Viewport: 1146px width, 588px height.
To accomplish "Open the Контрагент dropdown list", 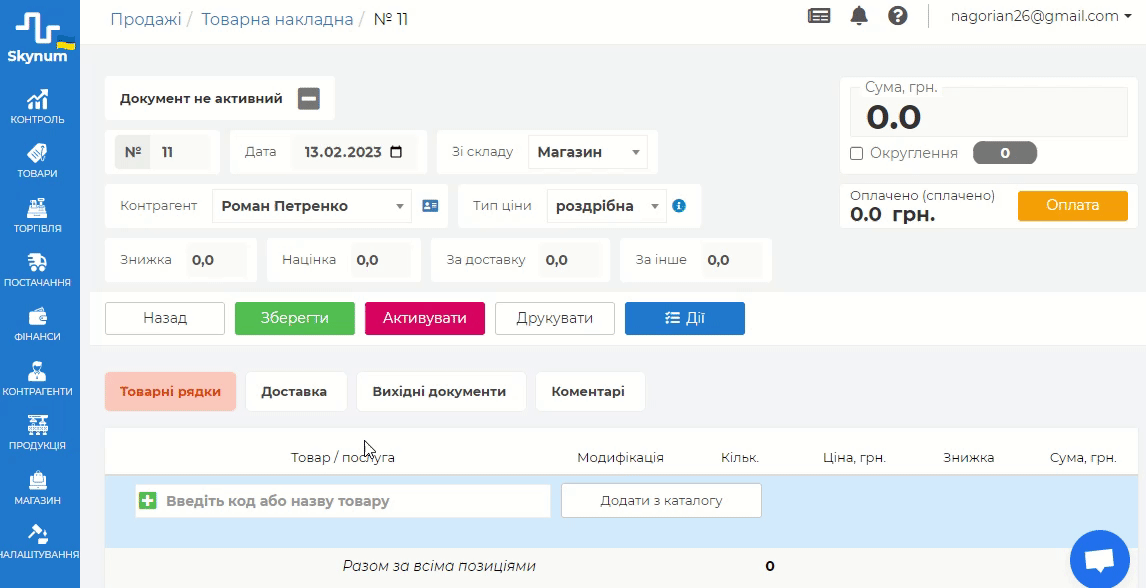I will [400, 206].
